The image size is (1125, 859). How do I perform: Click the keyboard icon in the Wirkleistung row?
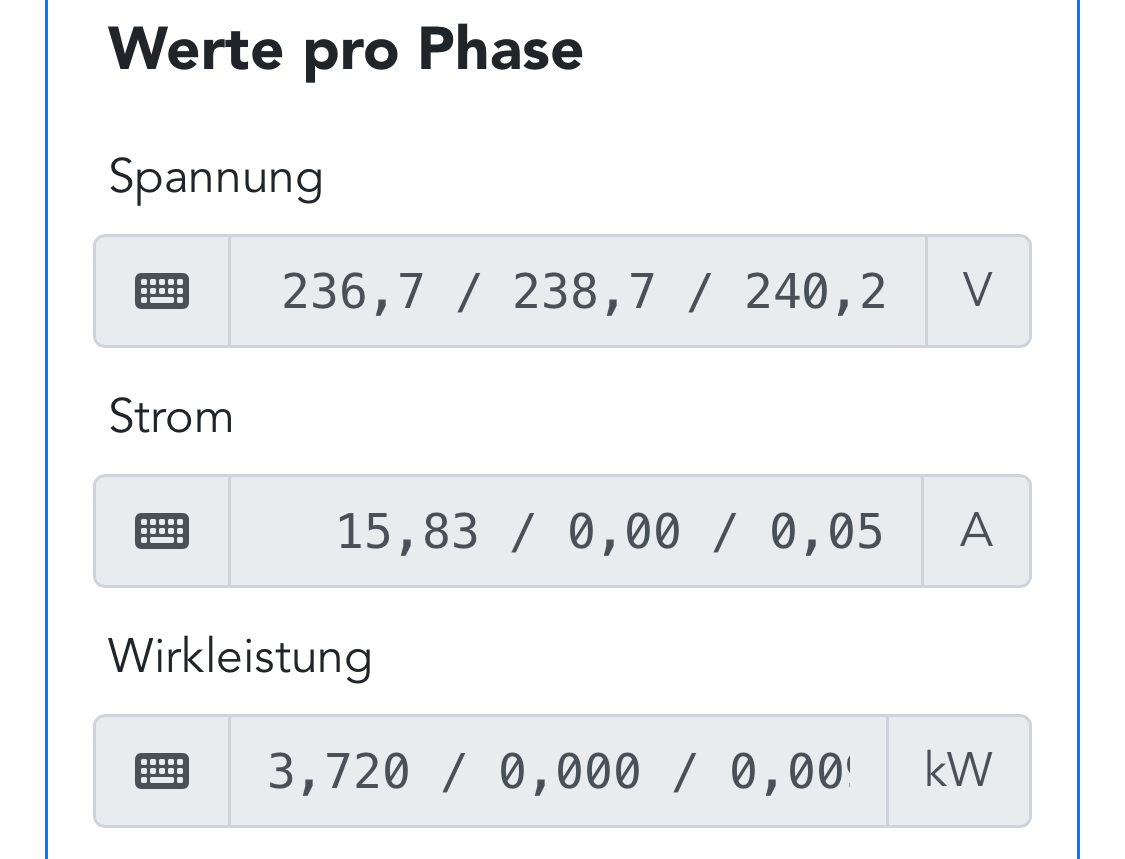(162, 771)
